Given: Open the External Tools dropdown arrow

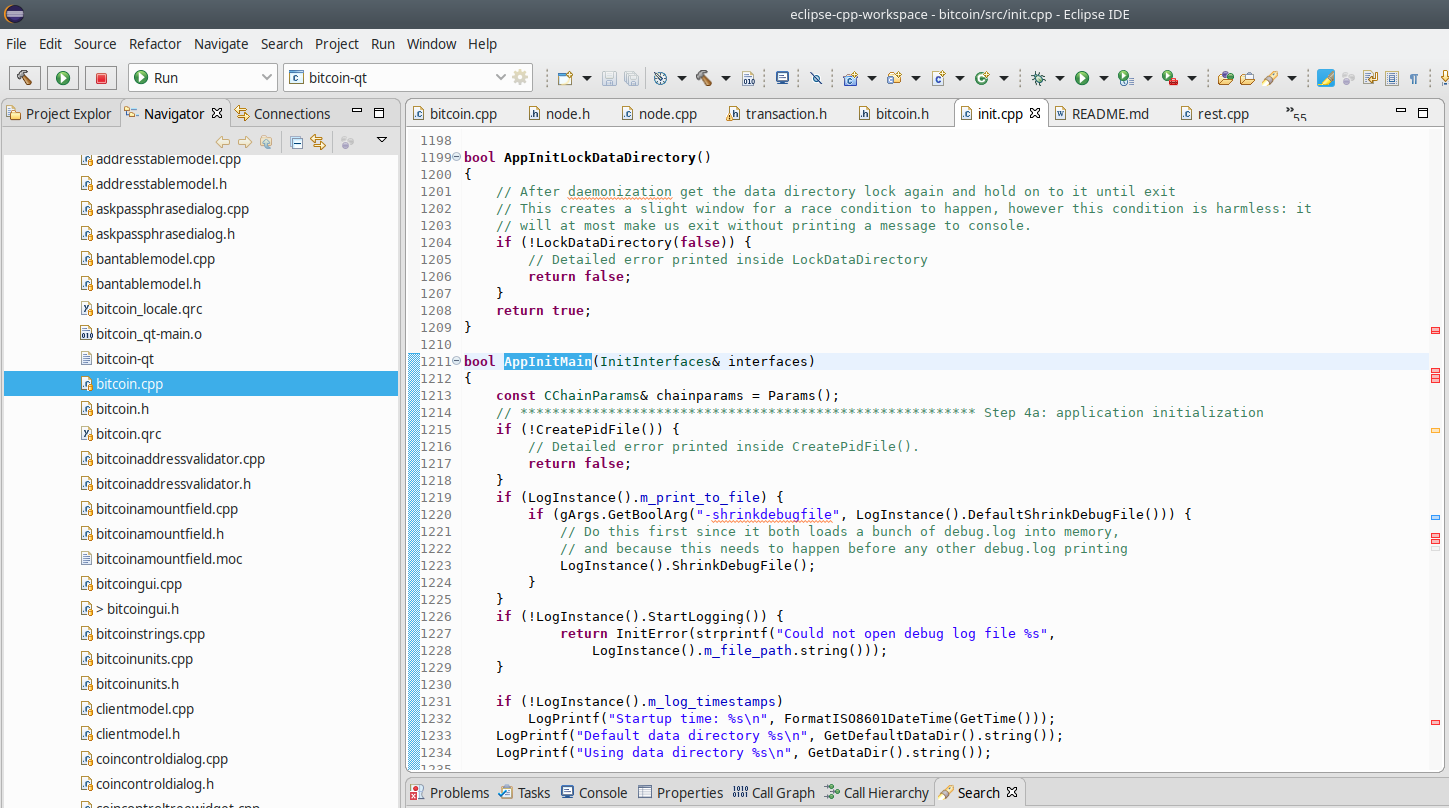Looking at the screenshot, I should (1192, 78).
